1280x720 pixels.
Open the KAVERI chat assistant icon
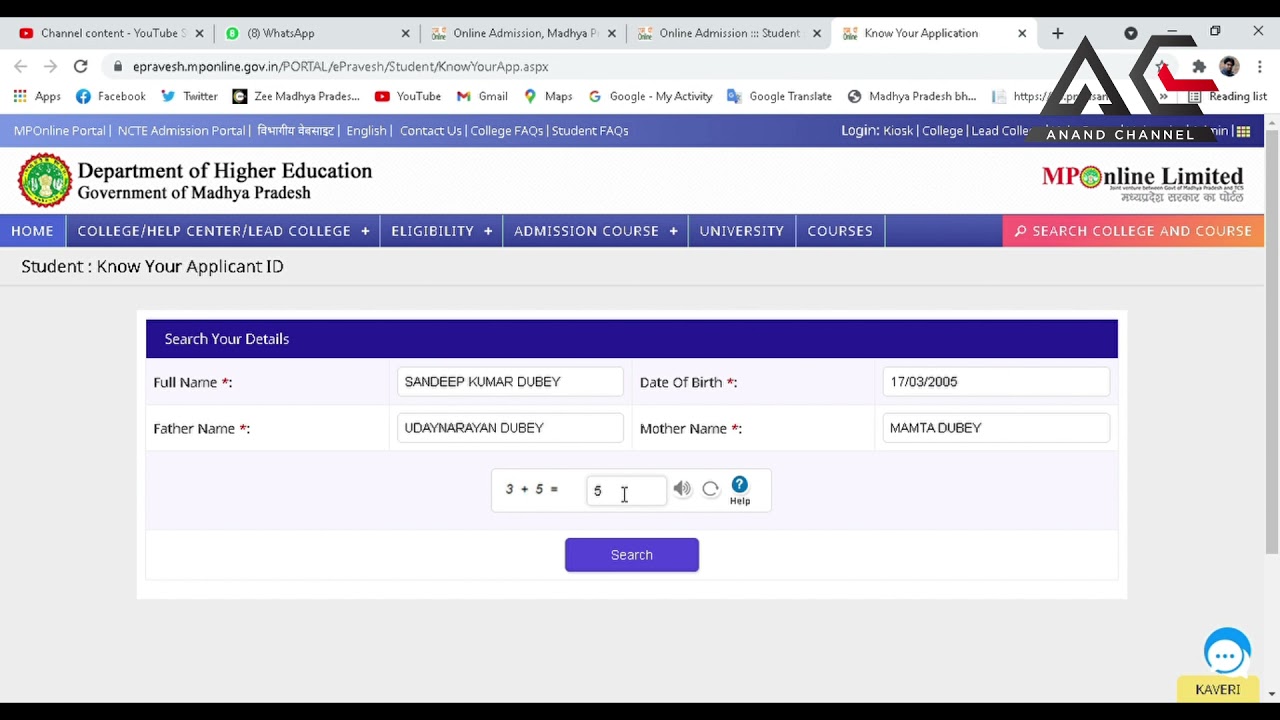(1226, 655)
